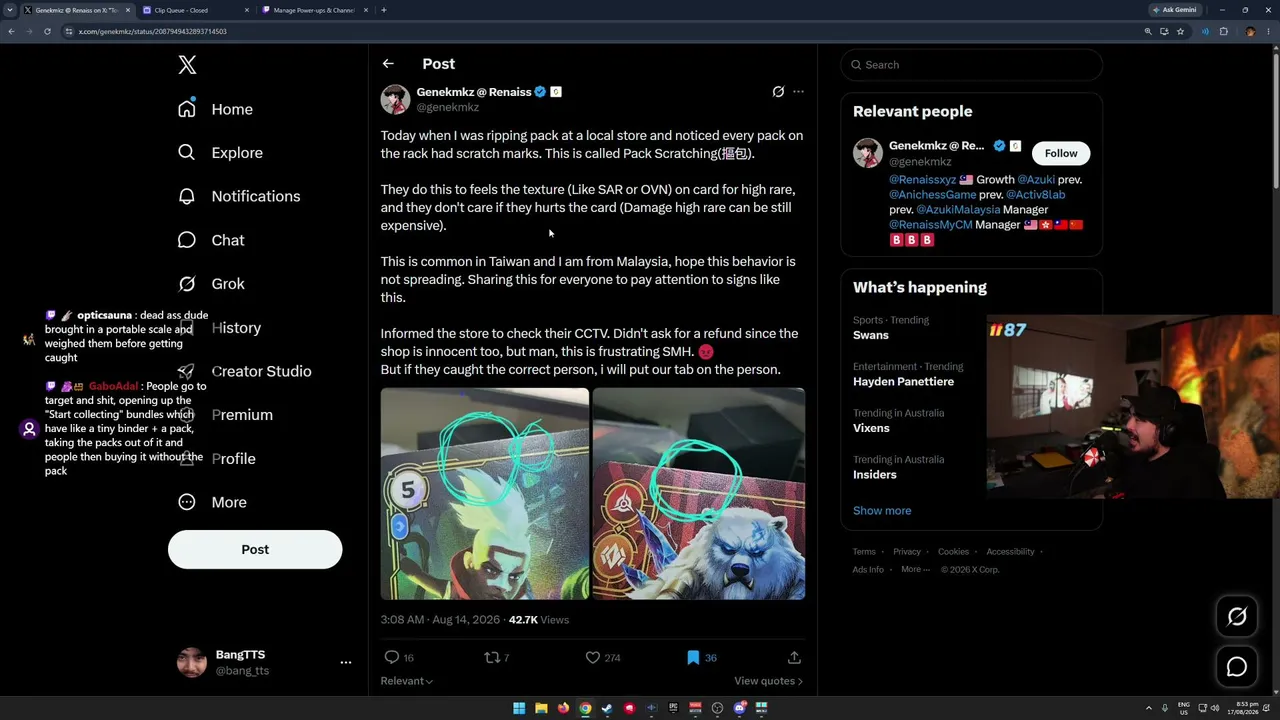
Task: Click the floating Grok button
Action: coord(1237,617)
